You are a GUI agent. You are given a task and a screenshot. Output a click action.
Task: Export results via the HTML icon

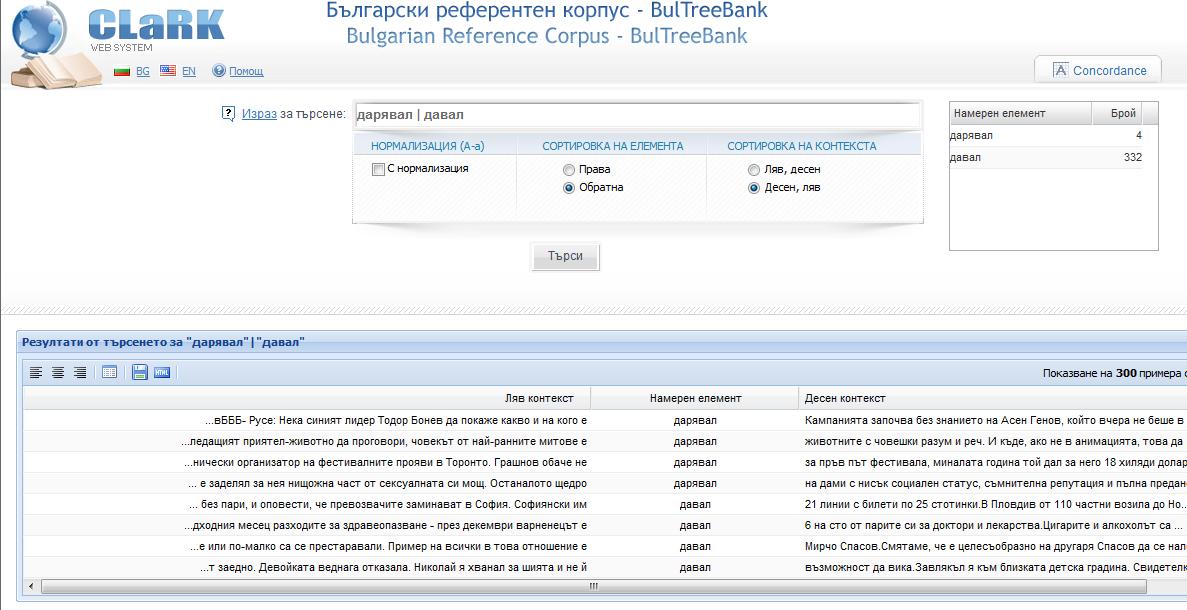162,372
